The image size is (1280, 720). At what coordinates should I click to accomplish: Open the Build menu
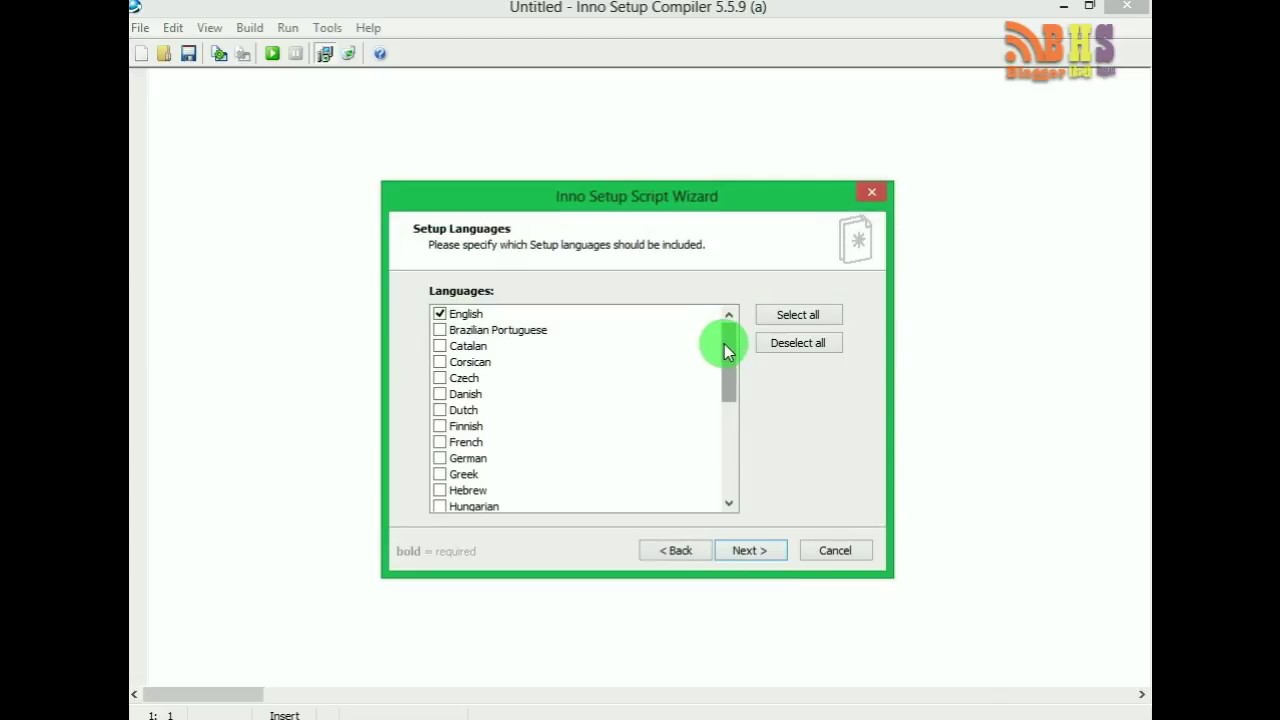(250, 28)
